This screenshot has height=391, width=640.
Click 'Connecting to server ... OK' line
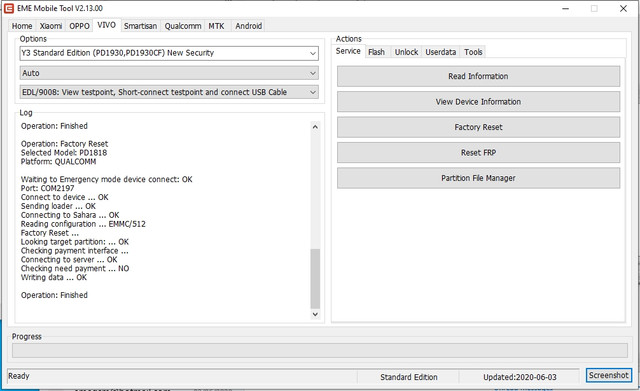click(69, 260)
